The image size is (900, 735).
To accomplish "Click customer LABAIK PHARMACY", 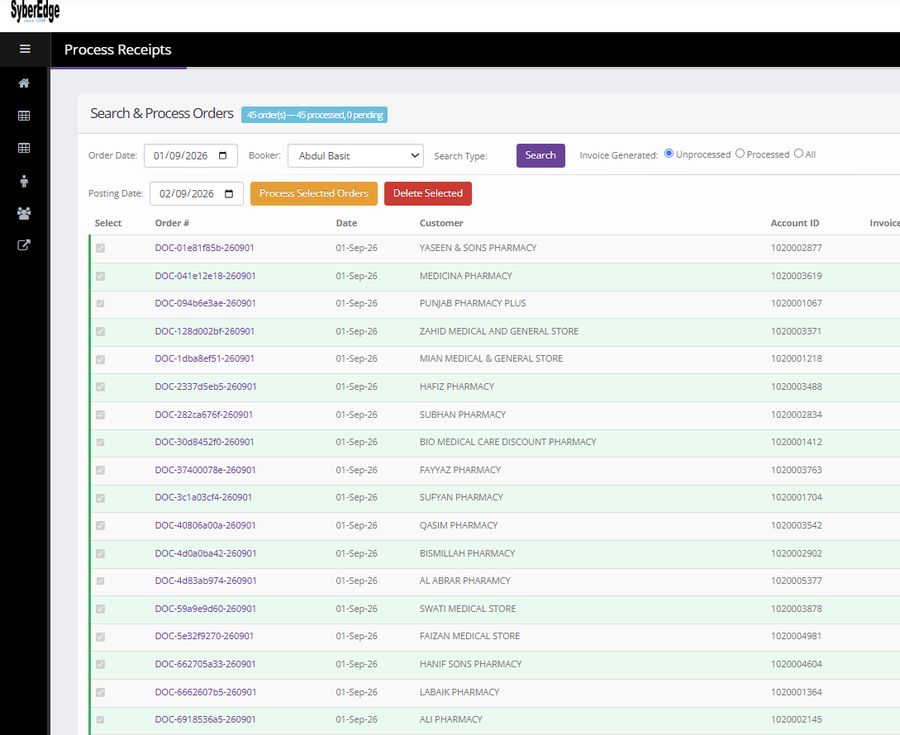I will pyautogui.click(x=459, y=692).
